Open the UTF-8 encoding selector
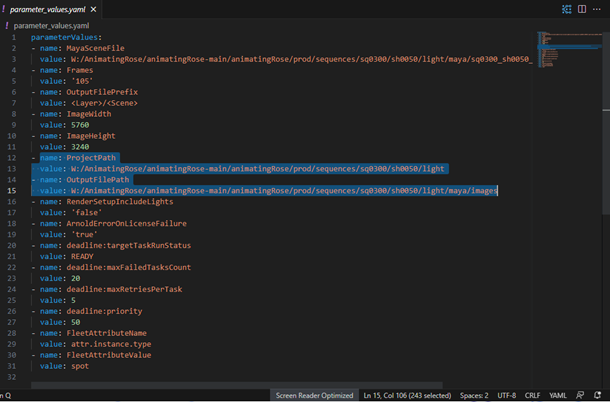610x402 pixels. 506,395
